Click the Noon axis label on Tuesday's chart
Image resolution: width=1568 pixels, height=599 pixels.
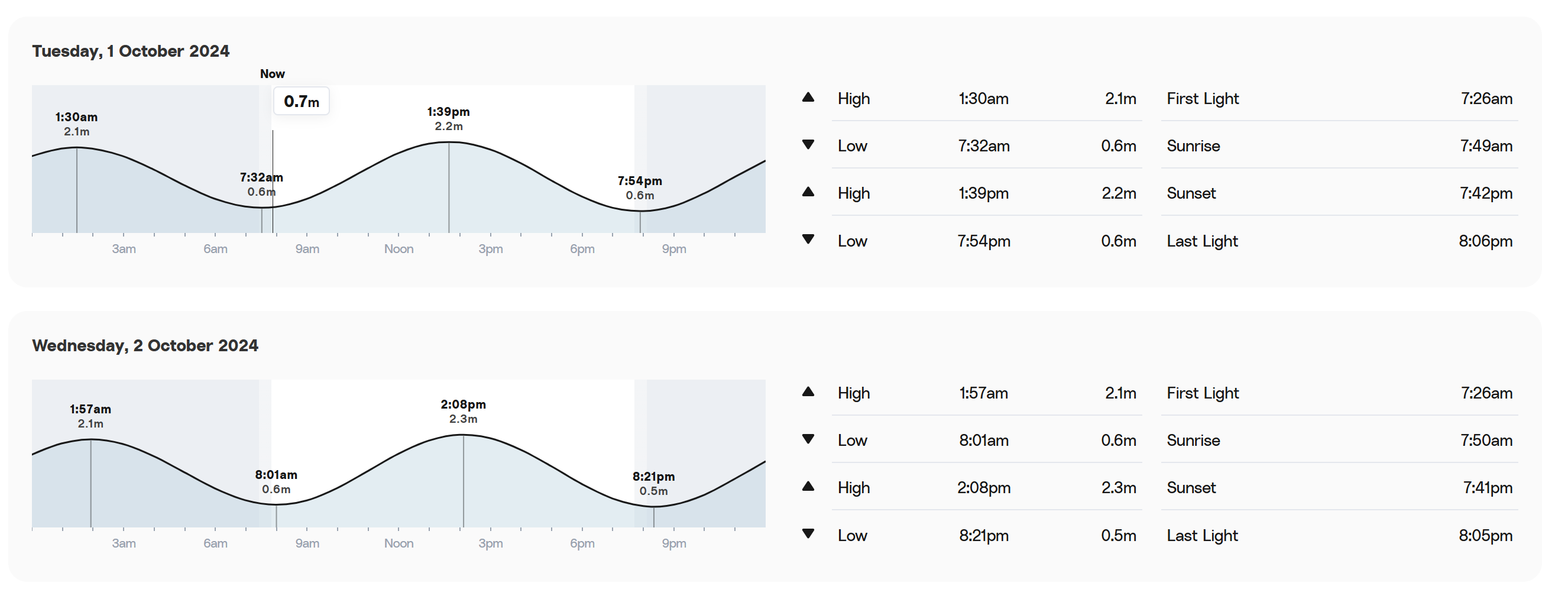(399, 249)
